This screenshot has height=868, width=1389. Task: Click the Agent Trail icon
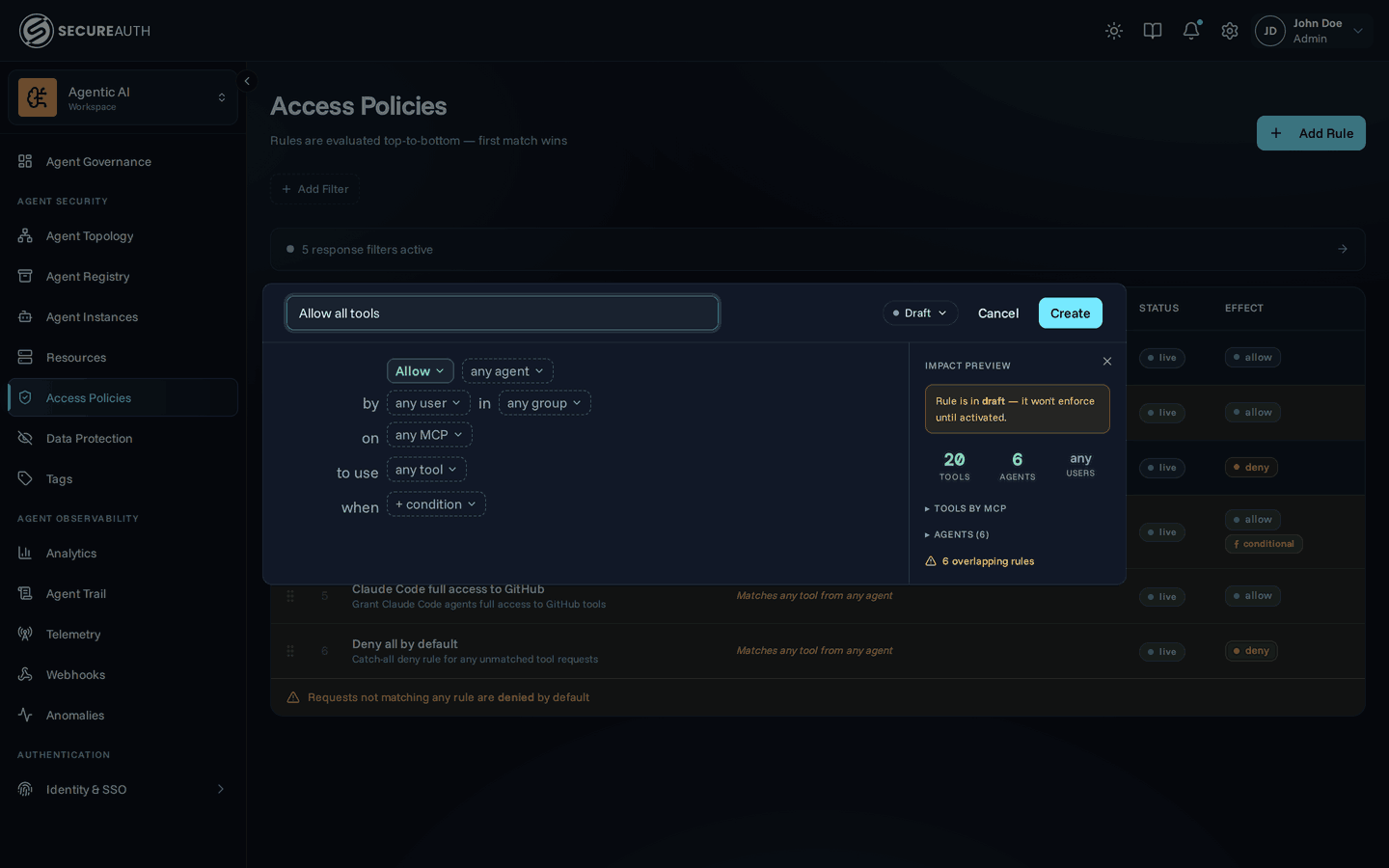coord(25,594)
